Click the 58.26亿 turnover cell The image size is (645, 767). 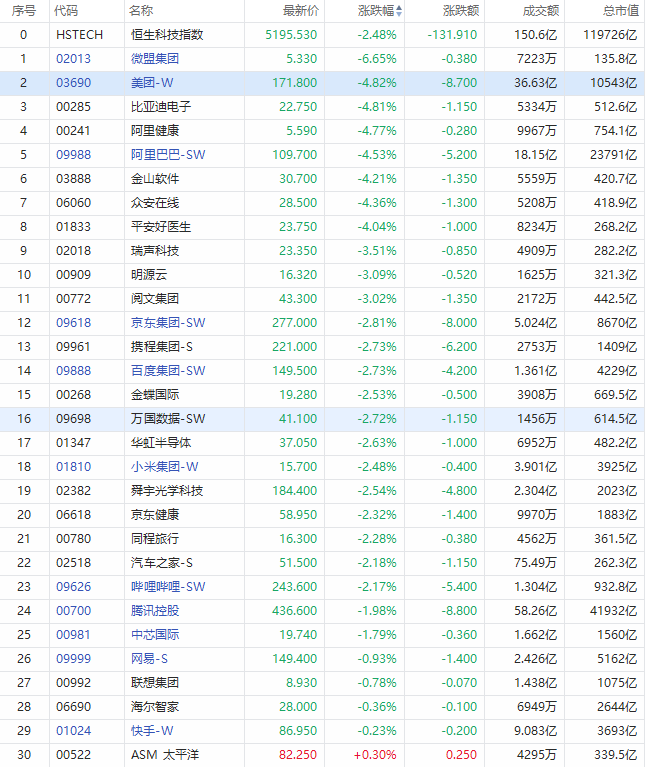pos(533,610)
